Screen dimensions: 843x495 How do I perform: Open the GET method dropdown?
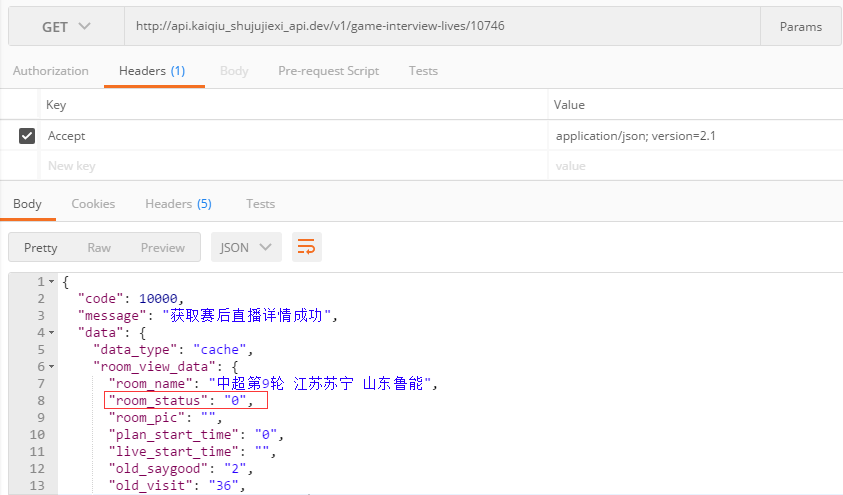66,26
